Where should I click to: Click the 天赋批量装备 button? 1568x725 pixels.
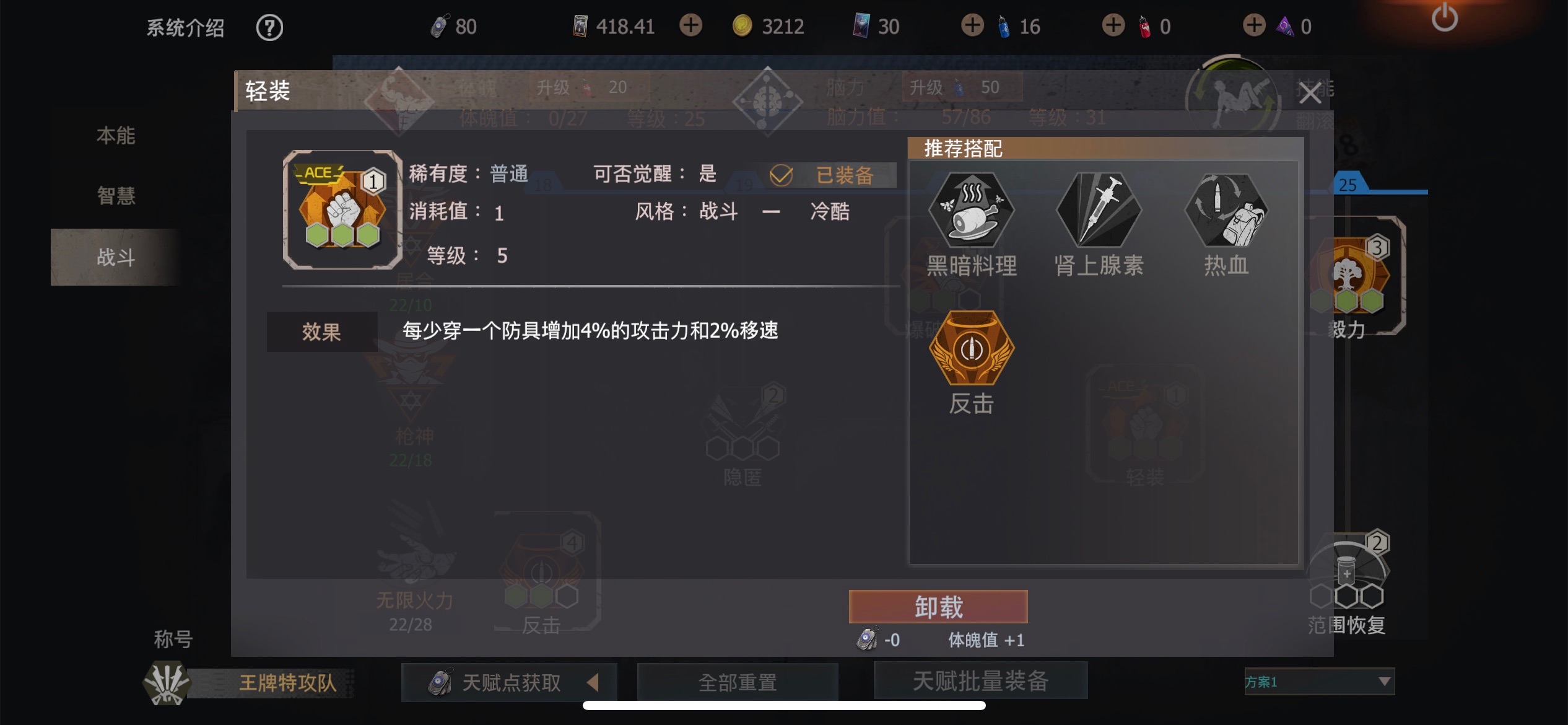pos(980,681)
